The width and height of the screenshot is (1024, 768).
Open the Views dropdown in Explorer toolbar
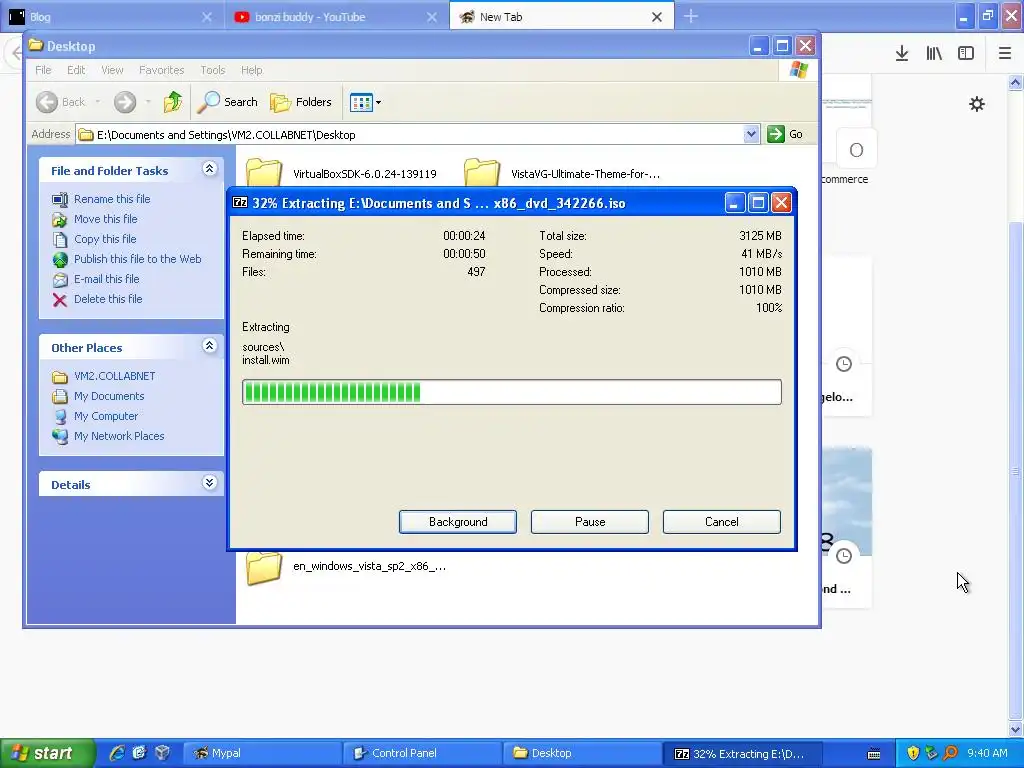(x=365, y=102)
